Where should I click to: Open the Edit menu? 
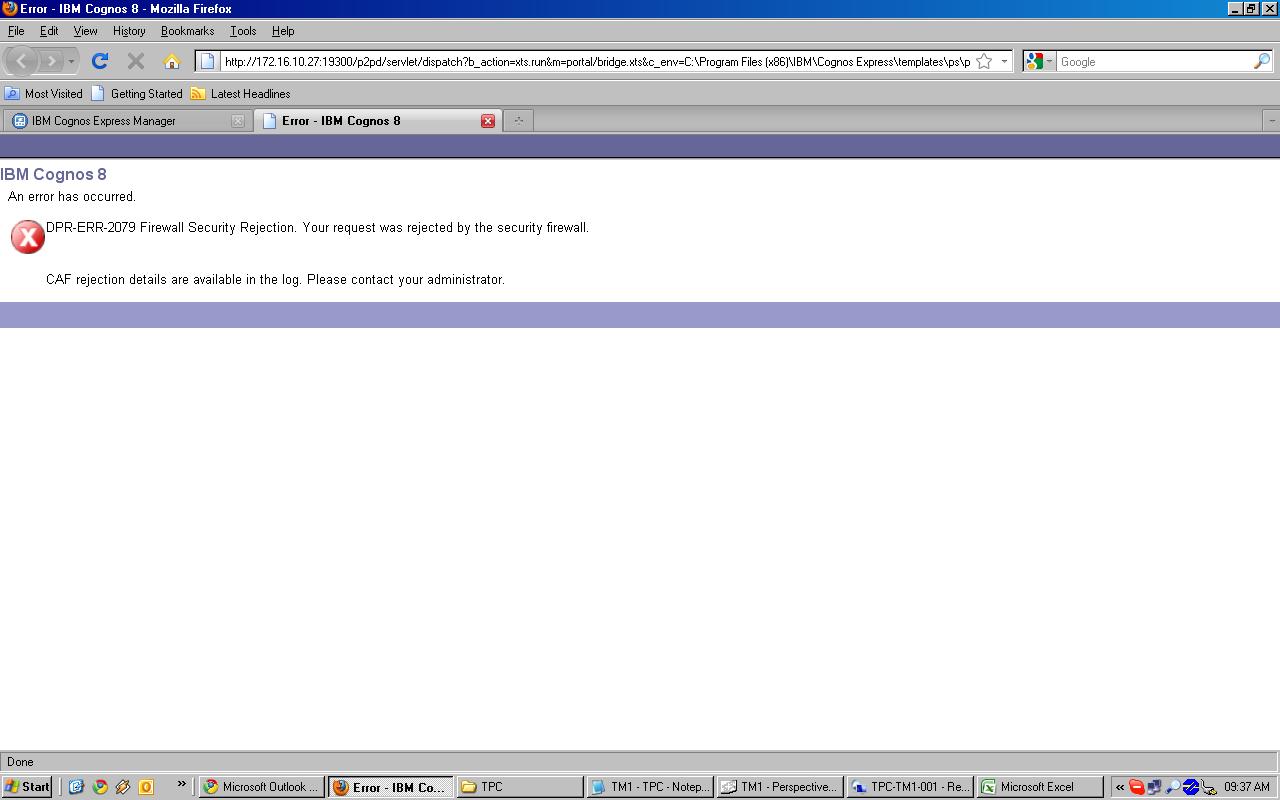[x=49, y=31]
